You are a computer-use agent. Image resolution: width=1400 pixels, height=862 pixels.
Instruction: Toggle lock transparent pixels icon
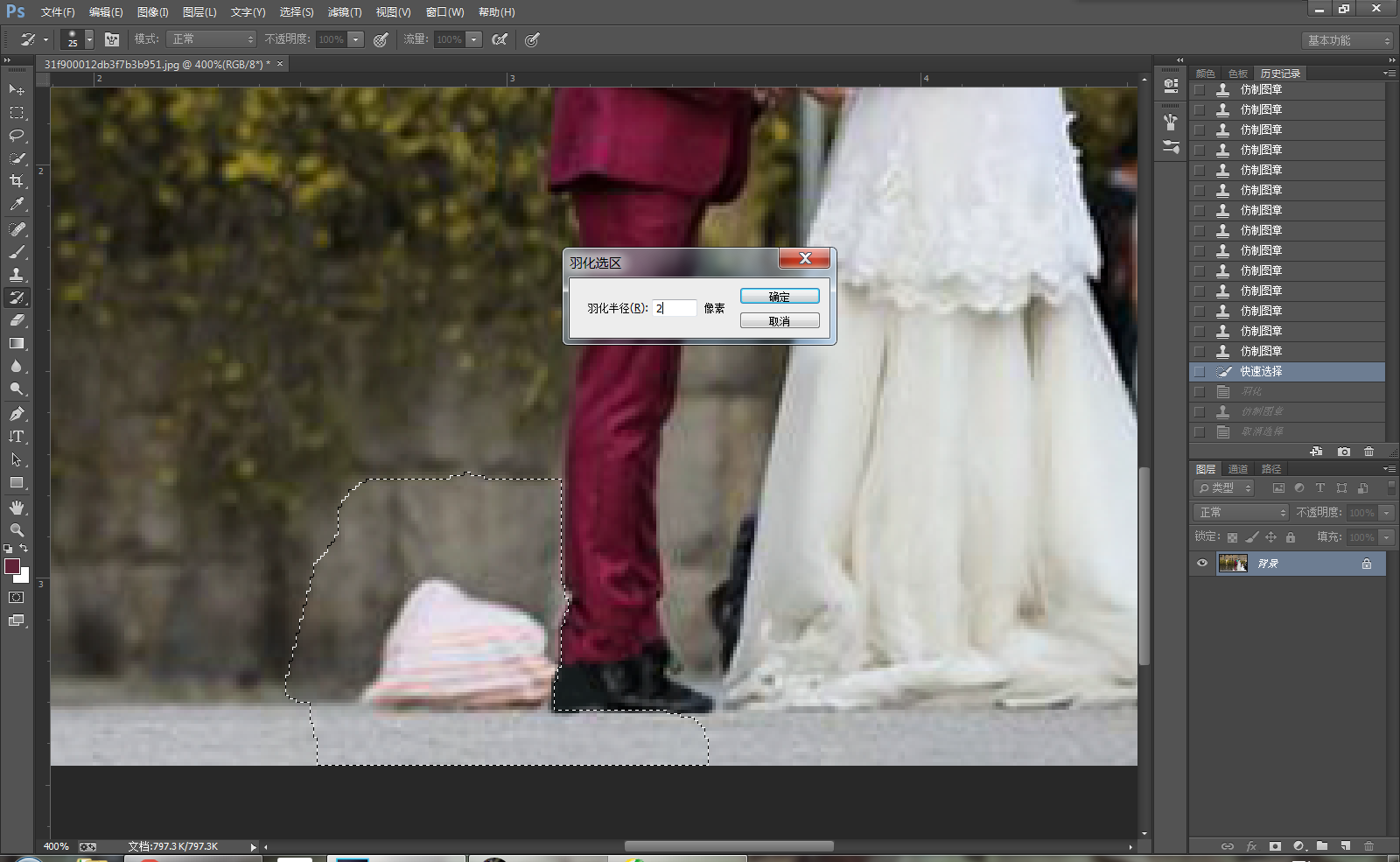click(x=1232, y=537)
